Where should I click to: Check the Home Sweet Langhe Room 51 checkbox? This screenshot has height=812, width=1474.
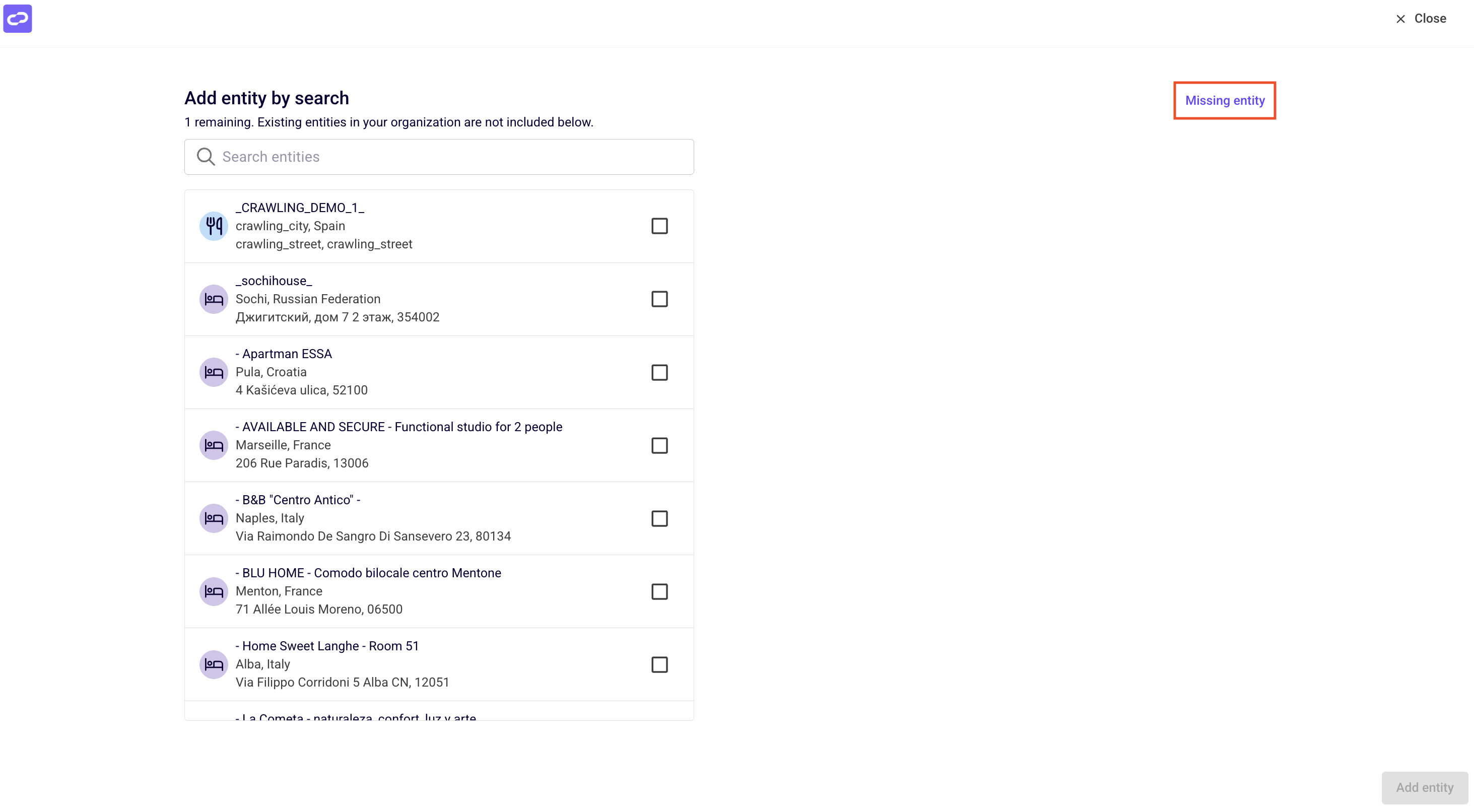point(659,665)
